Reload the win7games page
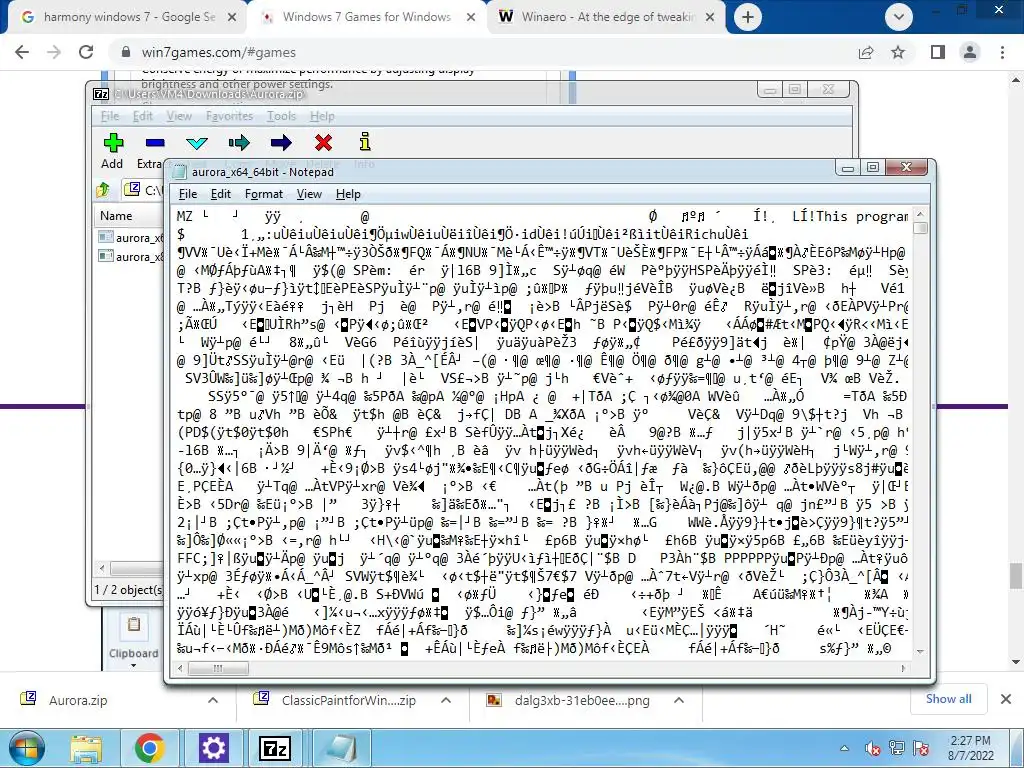1024x768 pixels. click(x=86, y=52)
